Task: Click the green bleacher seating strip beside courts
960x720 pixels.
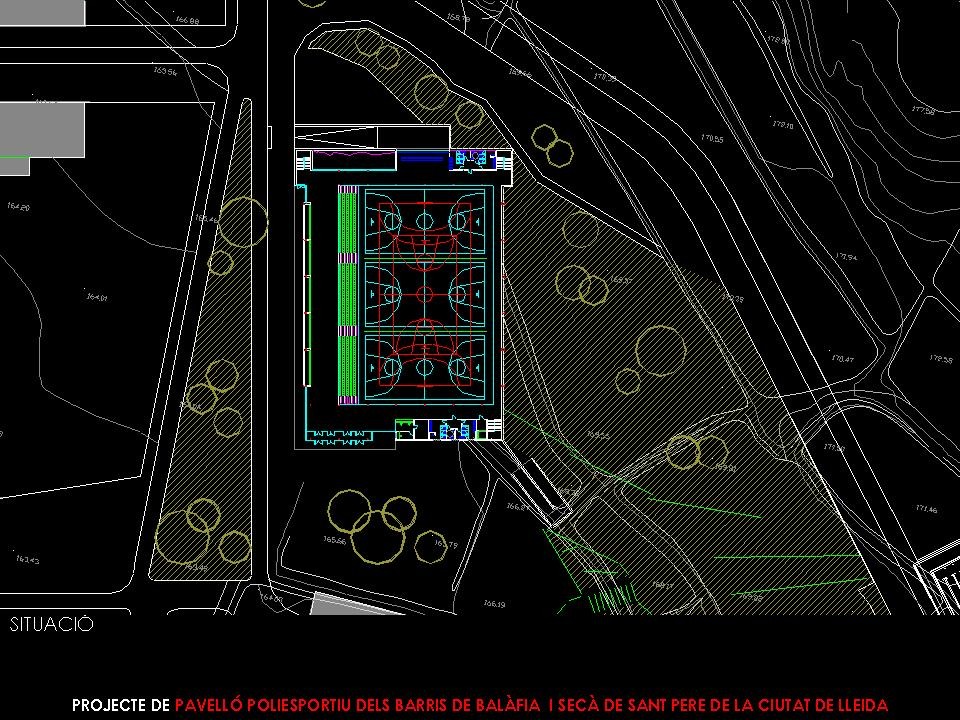Action: [347, 295]
